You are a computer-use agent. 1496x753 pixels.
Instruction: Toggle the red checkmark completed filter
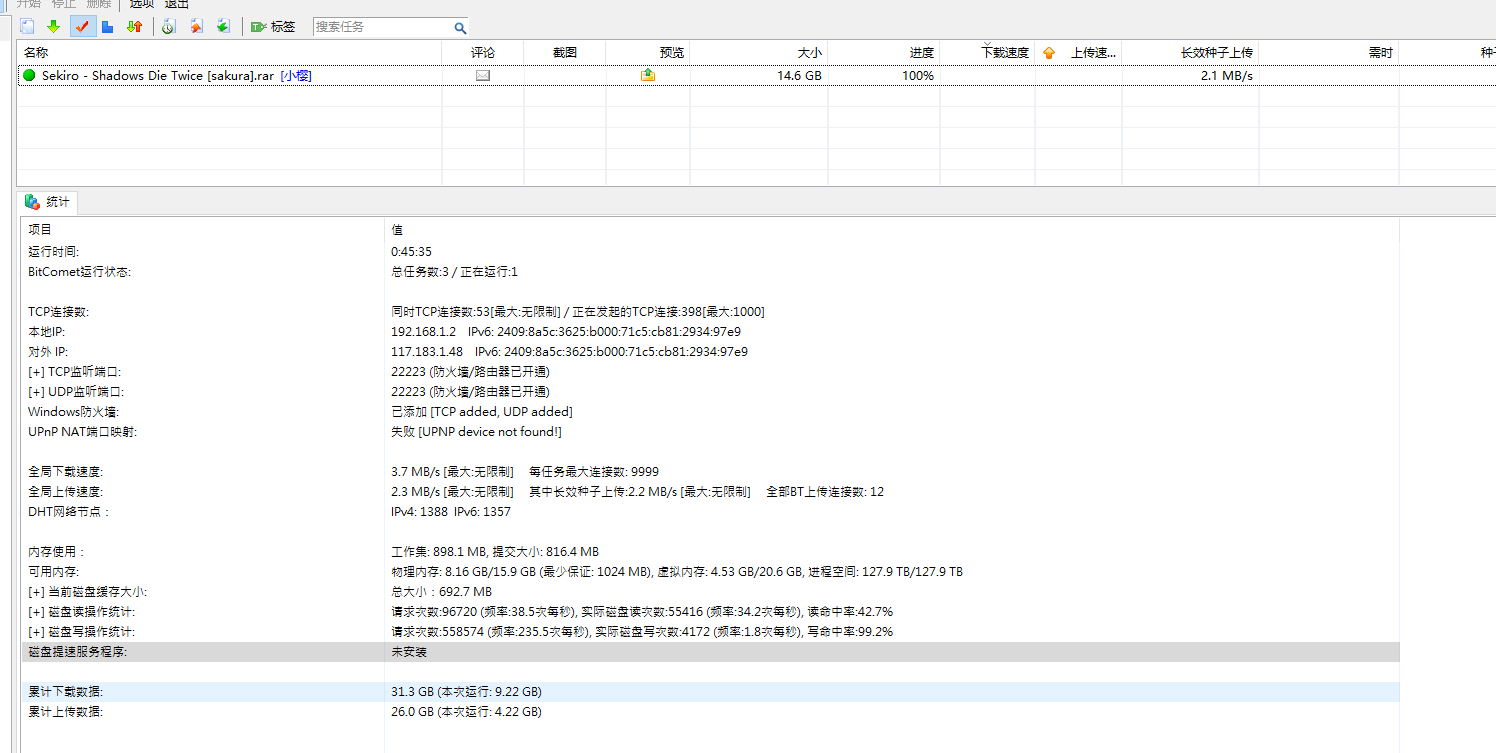pos(82,27)
